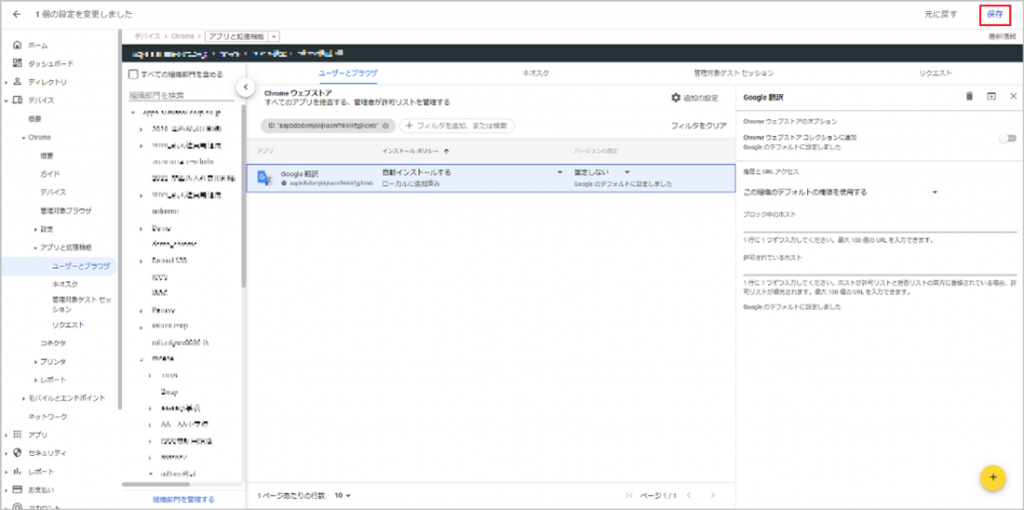Click the フィルタを追加、または検索 field
Screen dimensions: 1024x510
tap(457, 125)
